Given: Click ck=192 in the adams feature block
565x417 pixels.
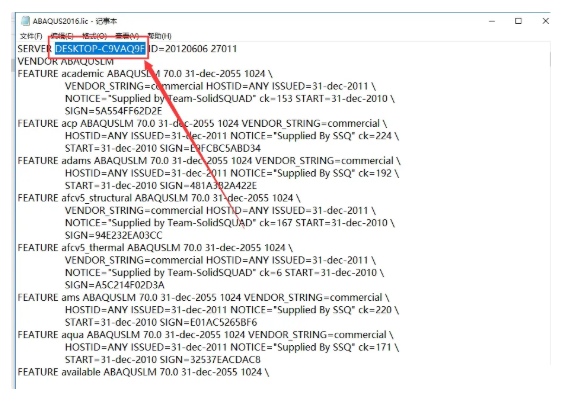Looking at the screenshot, I should pyautogui.click(x=375, y=173).
